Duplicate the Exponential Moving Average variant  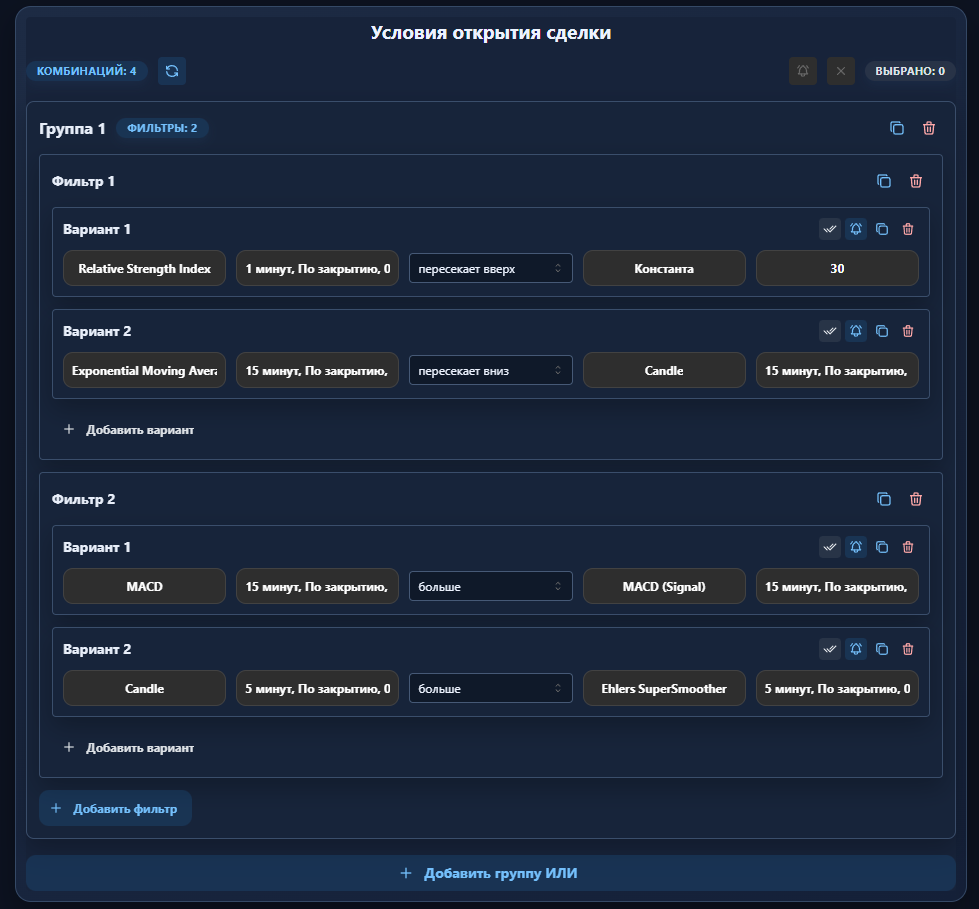click(x=882, y=331)
